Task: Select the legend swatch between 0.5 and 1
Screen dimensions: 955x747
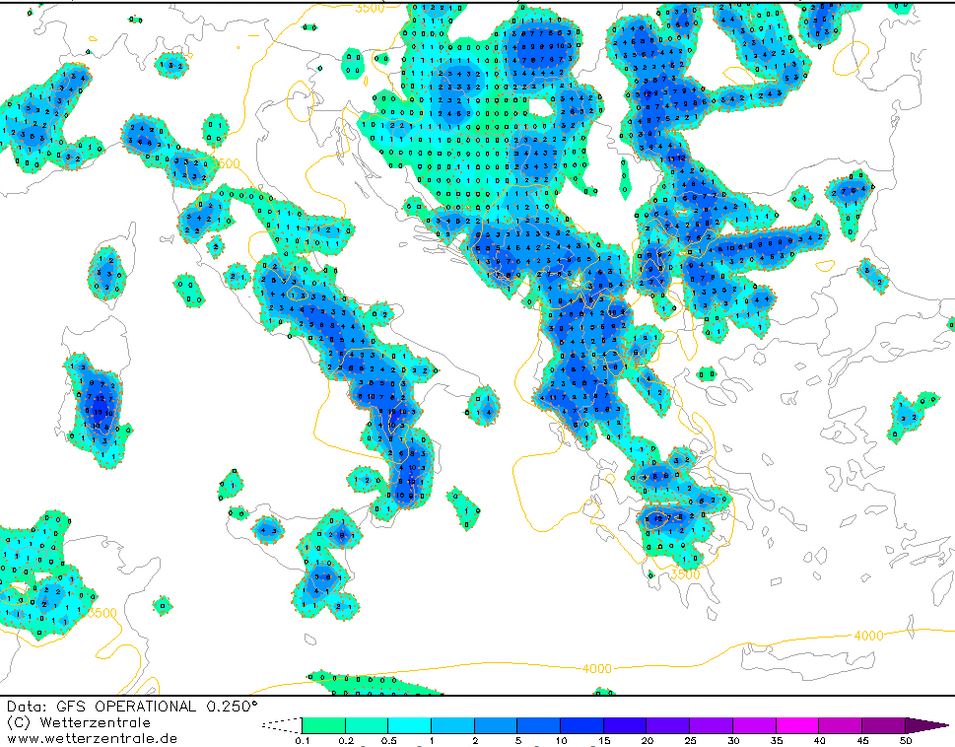Action: coord(409,725)
